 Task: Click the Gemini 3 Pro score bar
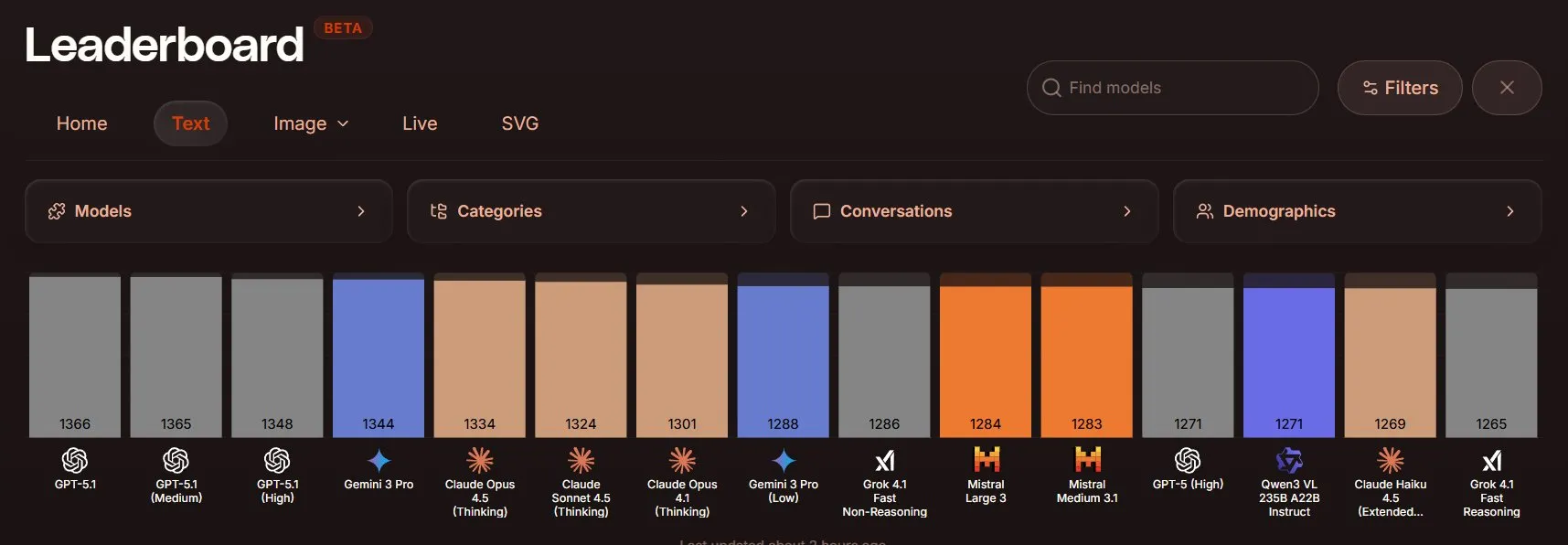pos(378,357)
